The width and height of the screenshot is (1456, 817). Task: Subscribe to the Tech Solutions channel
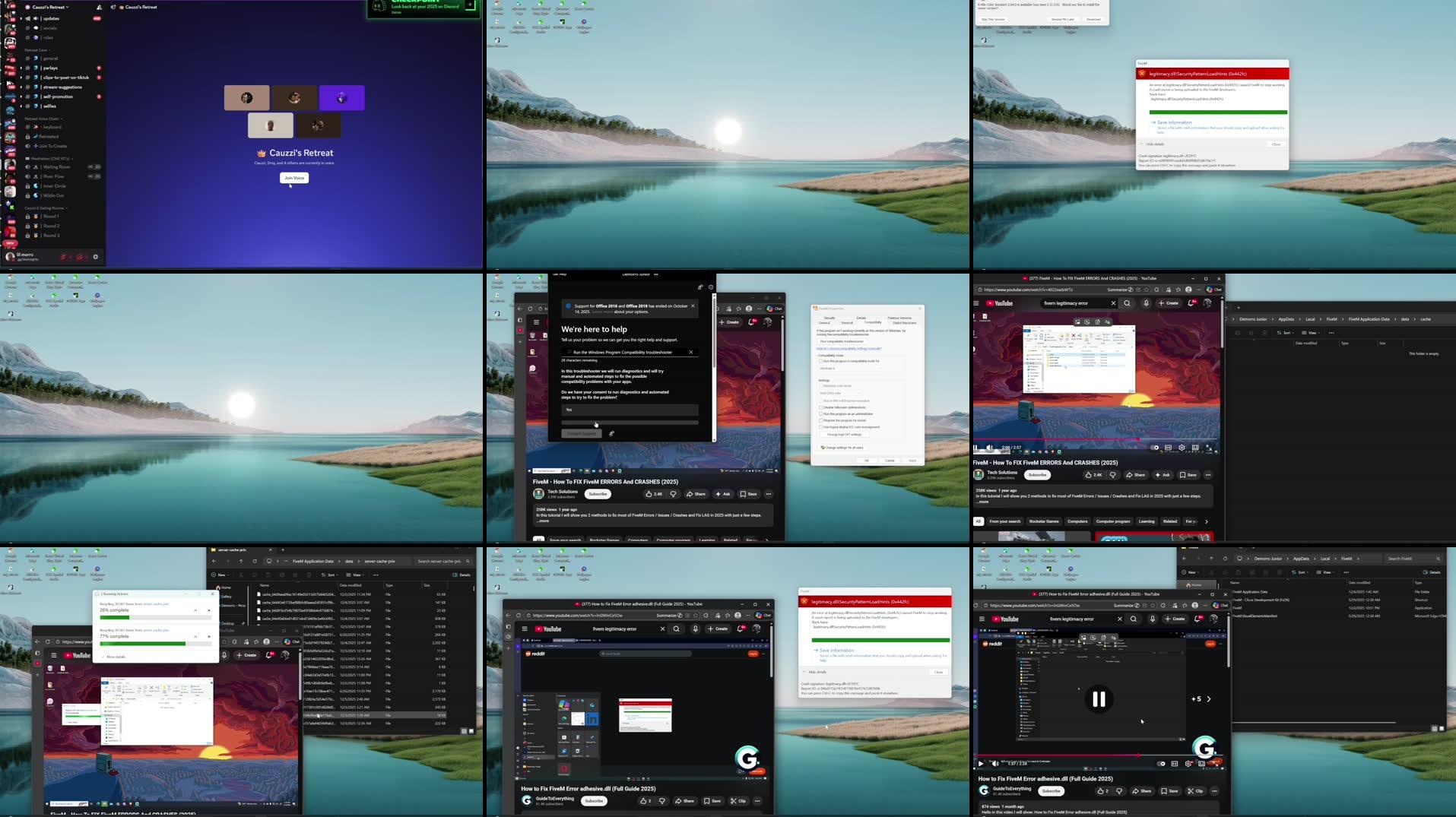pyautogui.click(x=1037, y=475)
